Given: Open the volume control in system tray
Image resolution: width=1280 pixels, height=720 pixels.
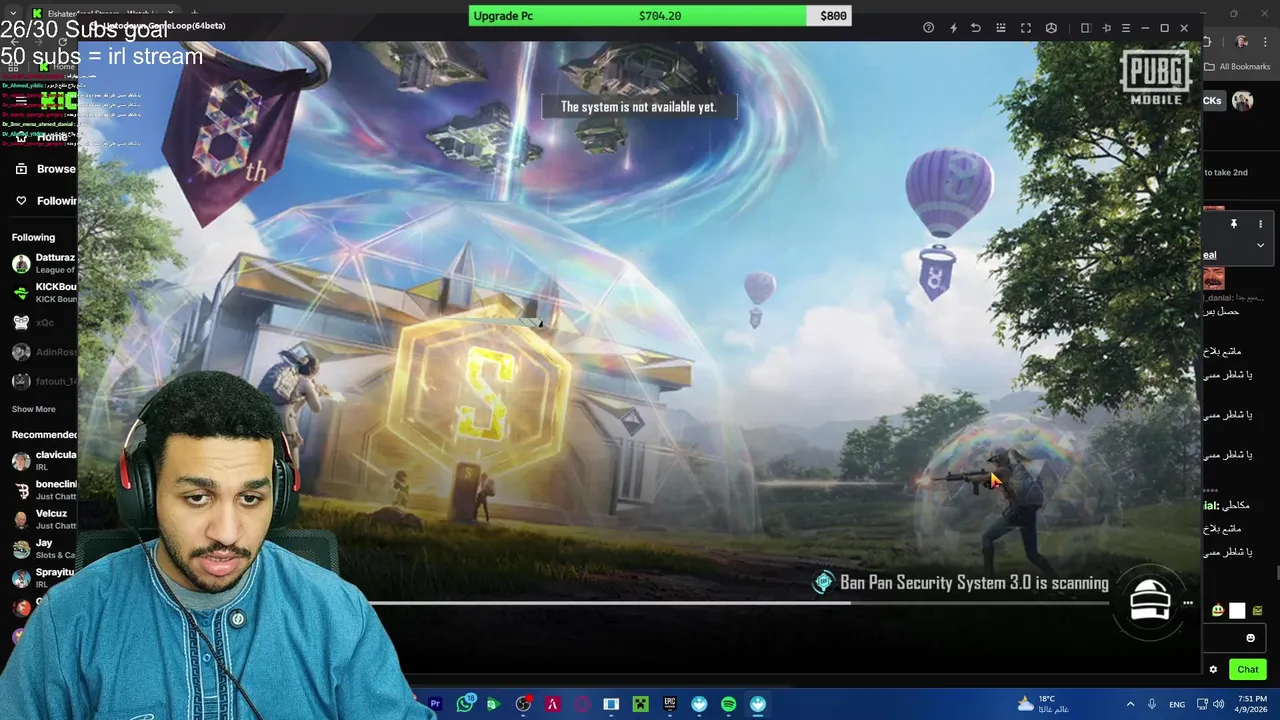Looking at the screenshot, I should point(1219,704).
